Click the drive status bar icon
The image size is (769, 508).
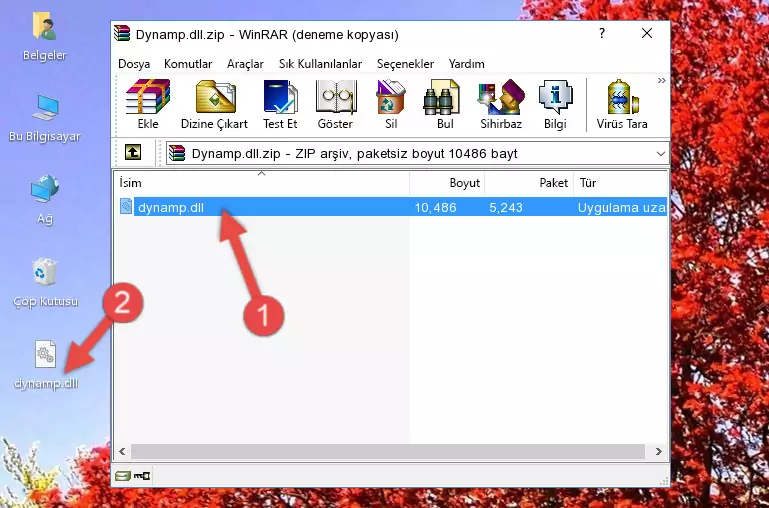click(x=123, y=475)
